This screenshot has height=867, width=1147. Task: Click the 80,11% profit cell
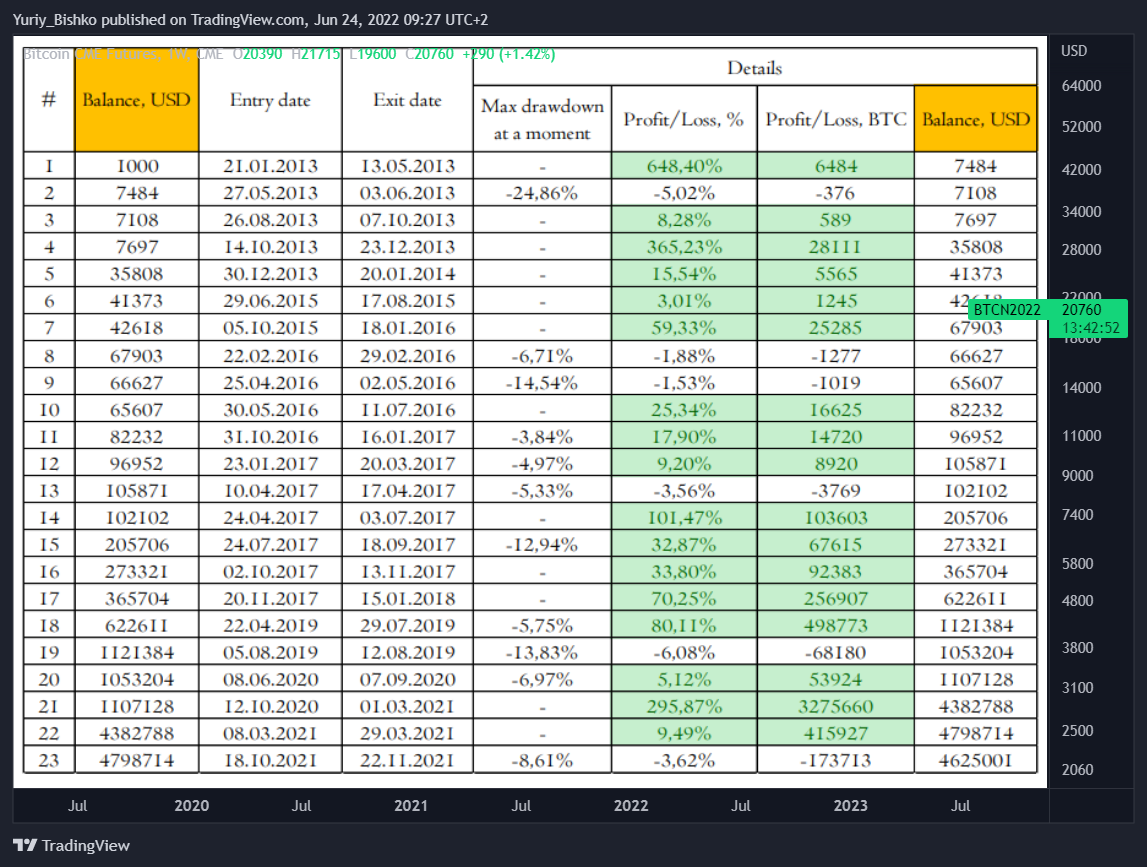point(684,626)
